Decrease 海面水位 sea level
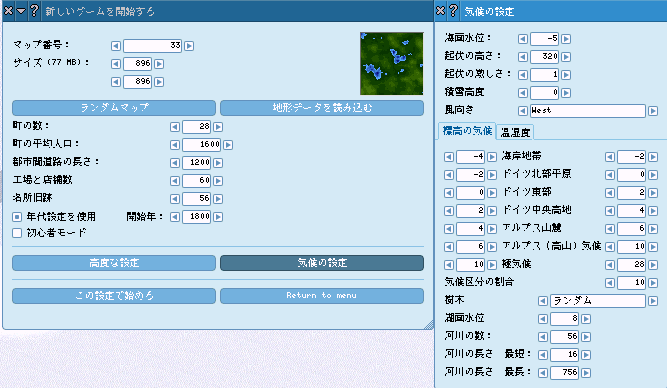This screenshot has height=388, width=667. tap(523, 39)
